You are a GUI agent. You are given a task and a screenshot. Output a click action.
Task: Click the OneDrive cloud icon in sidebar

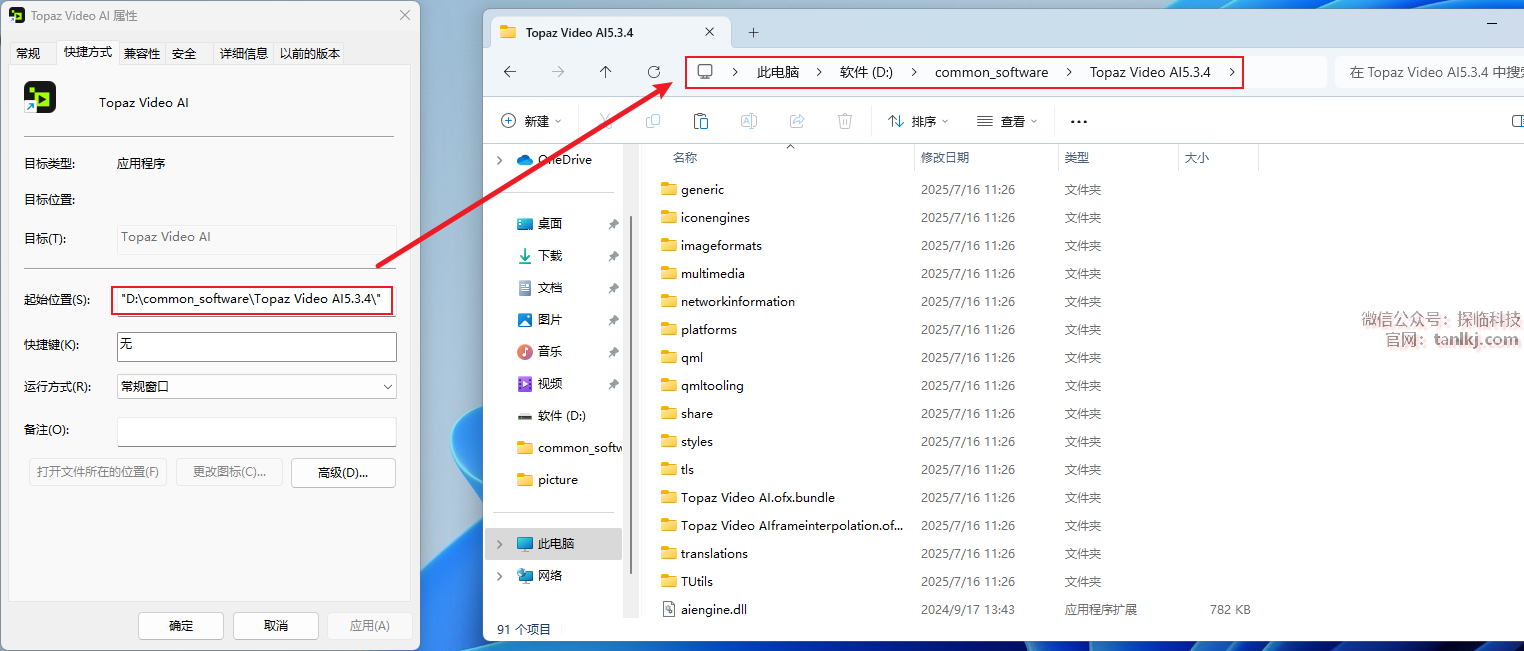point(525,160)
